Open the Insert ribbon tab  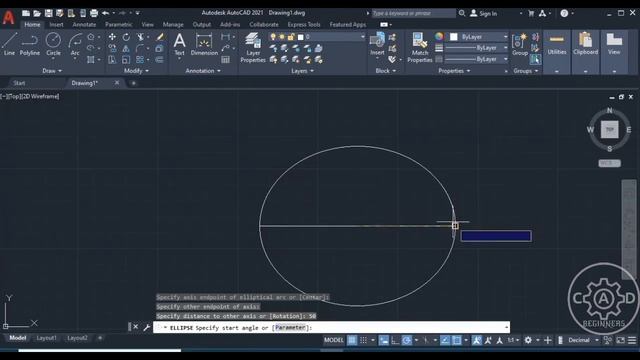coord(56,24)
